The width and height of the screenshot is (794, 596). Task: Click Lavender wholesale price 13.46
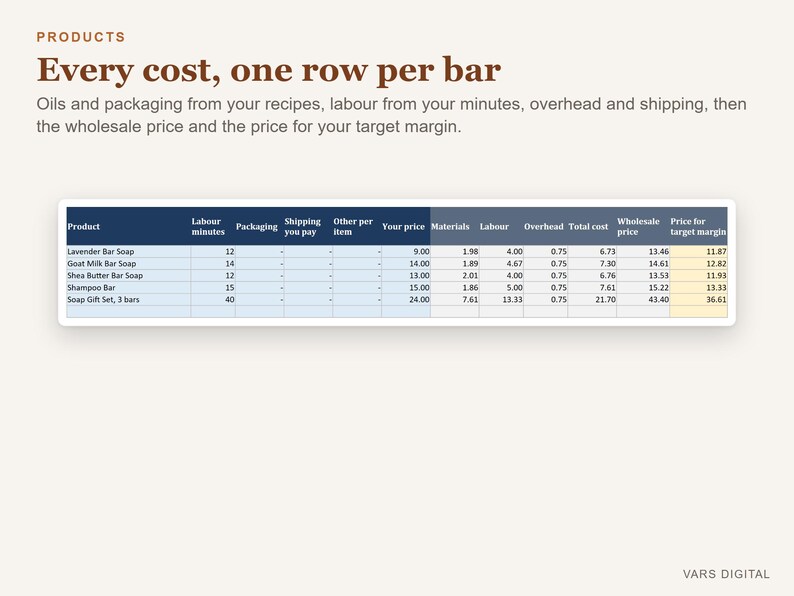coord(643,252)
